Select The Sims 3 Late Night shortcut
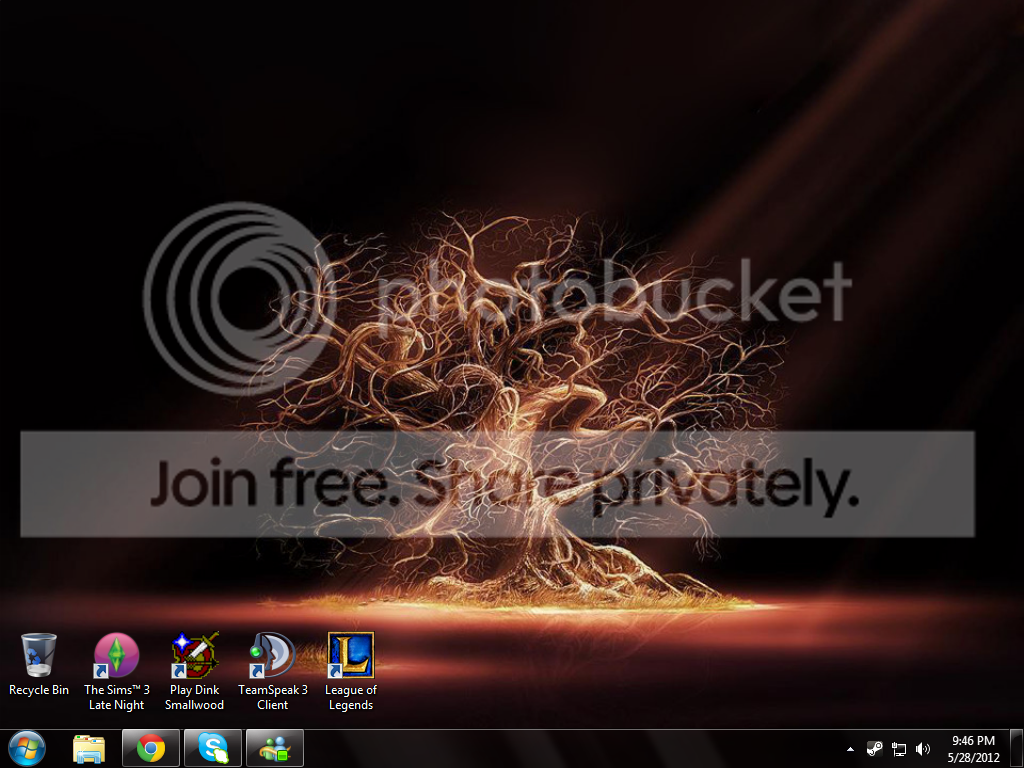This screenshot has height=768, width=1024. pos(117,671)
